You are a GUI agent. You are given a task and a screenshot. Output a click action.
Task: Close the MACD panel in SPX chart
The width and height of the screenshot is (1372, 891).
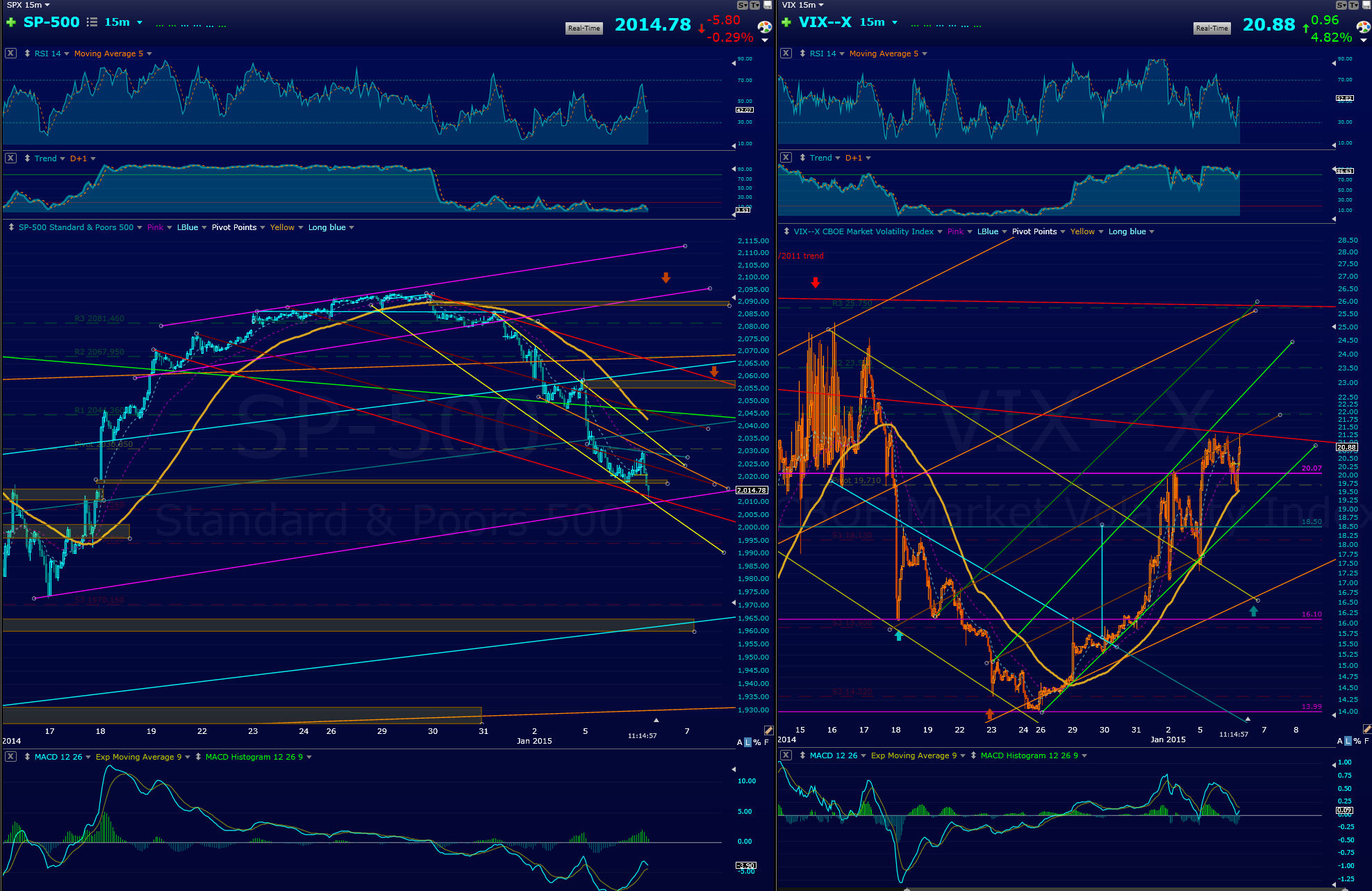pos(10,756)
